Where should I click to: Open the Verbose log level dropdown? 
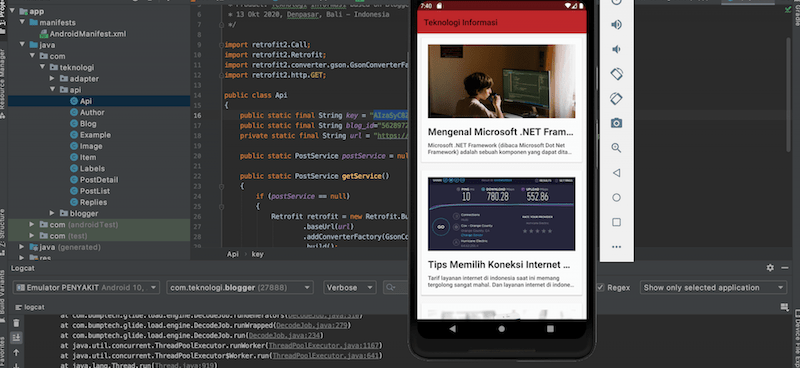(x=349, y=287)
